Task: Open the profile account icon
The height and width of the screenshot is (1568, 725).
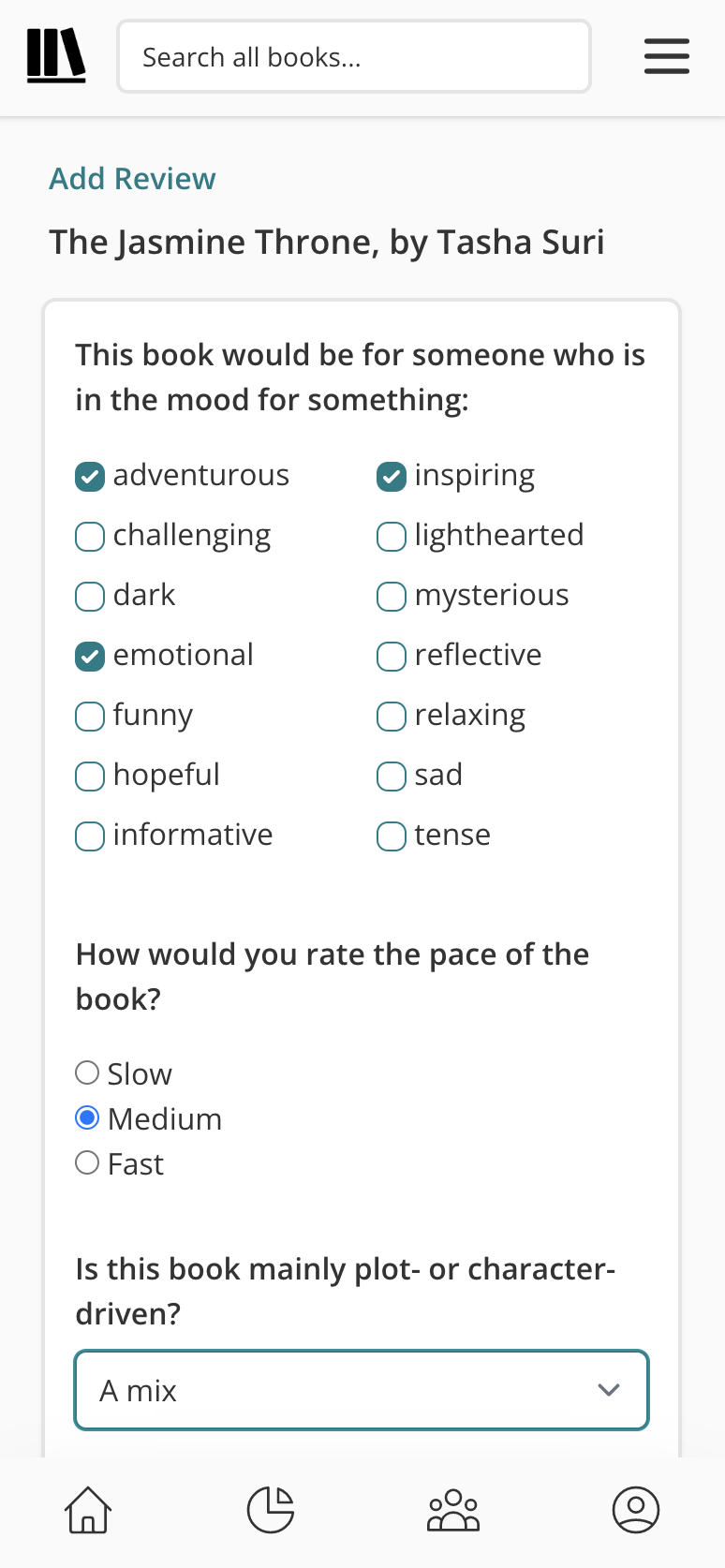Action: [x=636, y=1510]
